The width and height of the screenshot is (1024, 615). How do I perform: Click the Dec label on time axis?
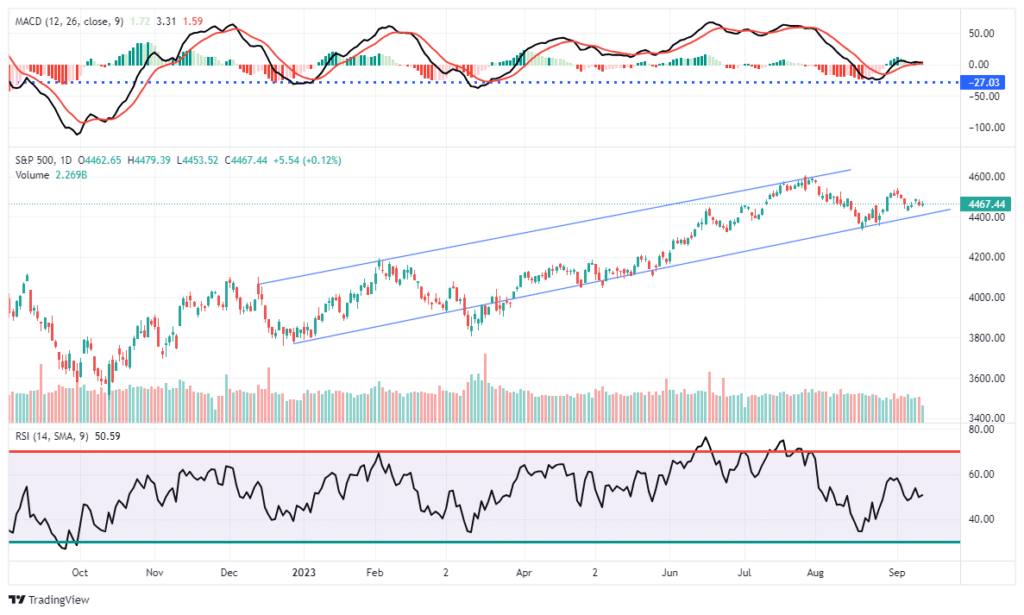click(229, 573)
